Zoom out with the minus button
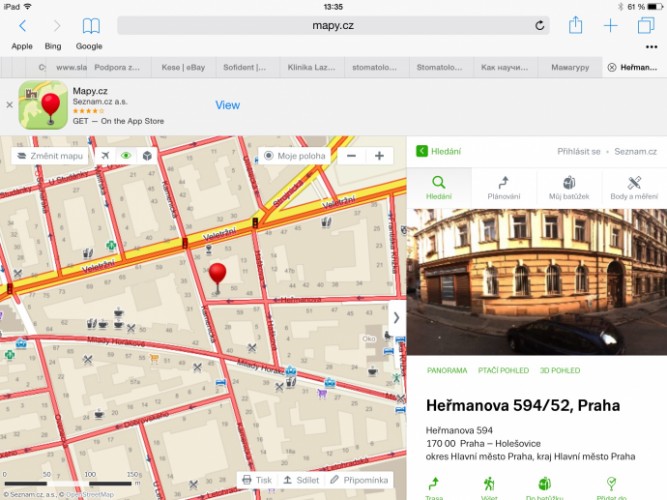This screenshot has height=500, width=667. coord(351,156)
